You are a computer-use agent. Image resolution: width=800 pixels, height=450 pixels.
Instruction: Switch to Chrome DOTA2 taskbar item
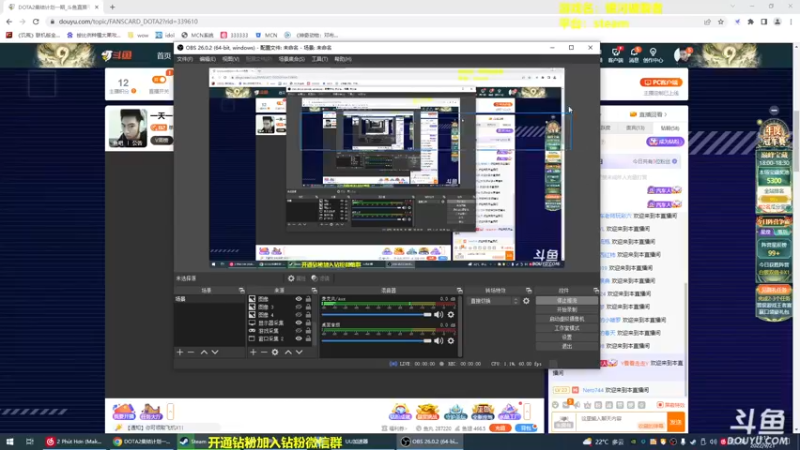[x=143, y=442]
